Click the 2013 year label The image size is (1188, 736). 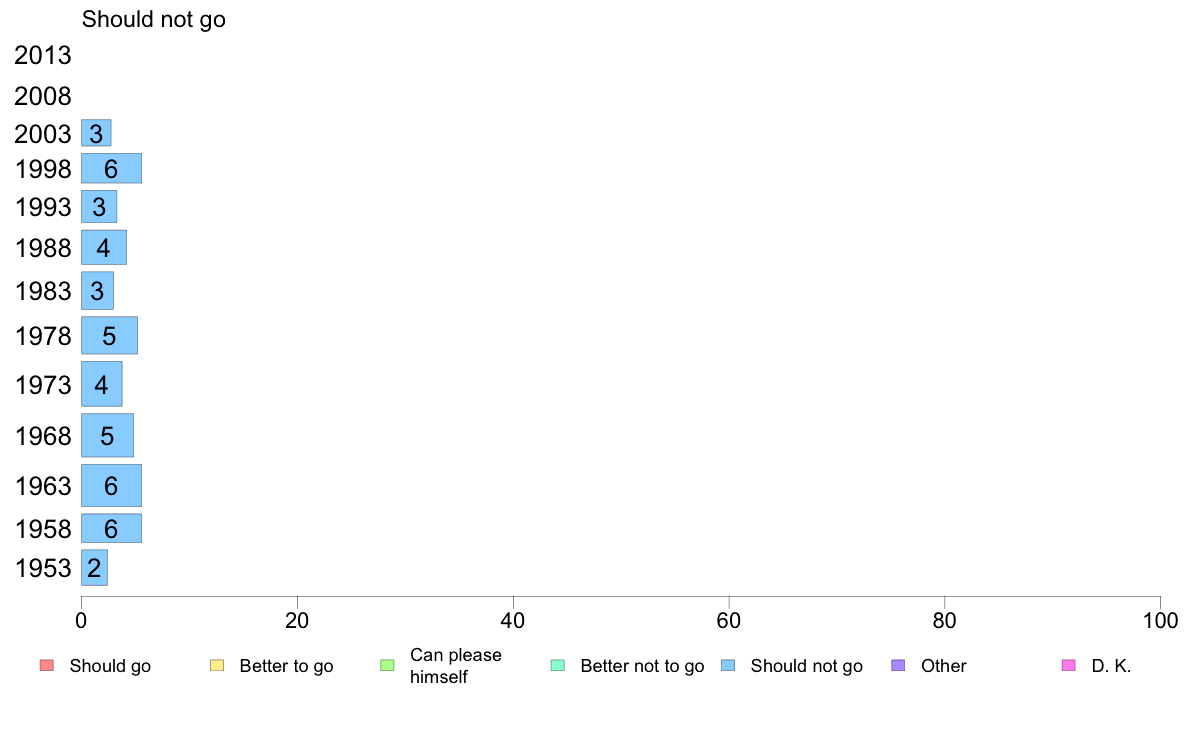pyautogui.click(x=42, y=55)
